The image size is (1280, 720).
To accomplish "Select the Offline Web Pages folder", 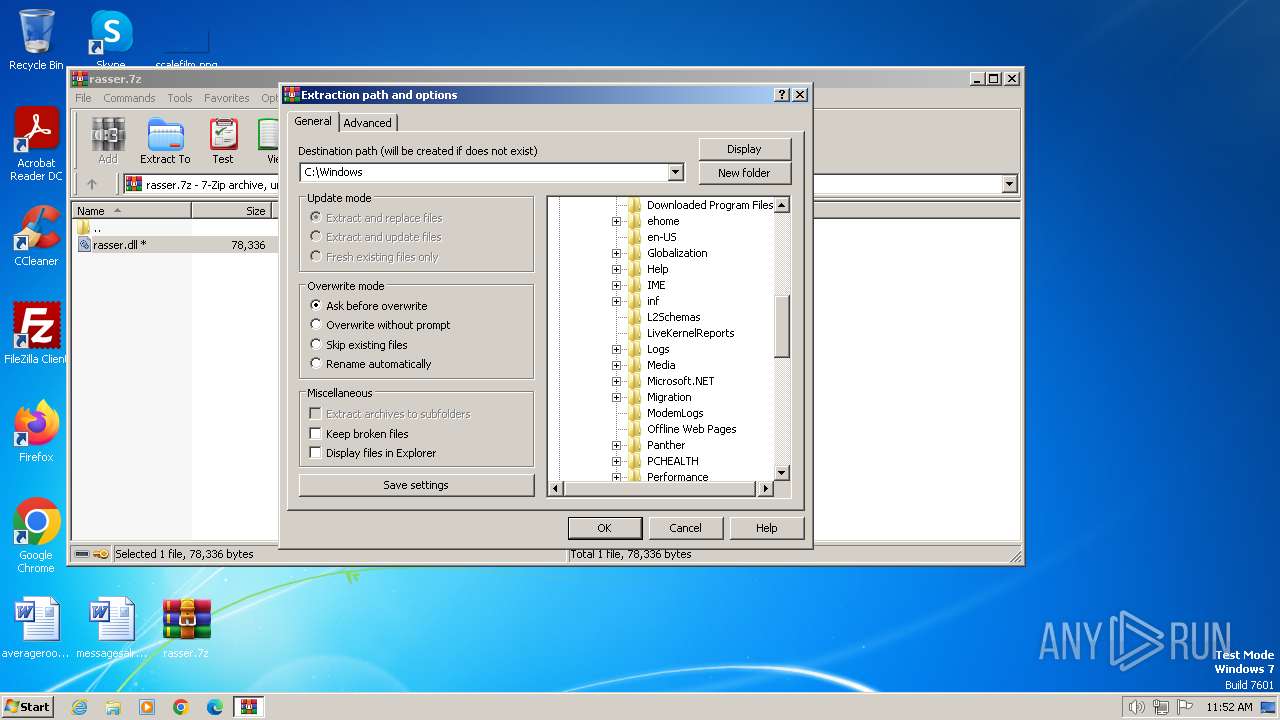I will pos(691,429).
